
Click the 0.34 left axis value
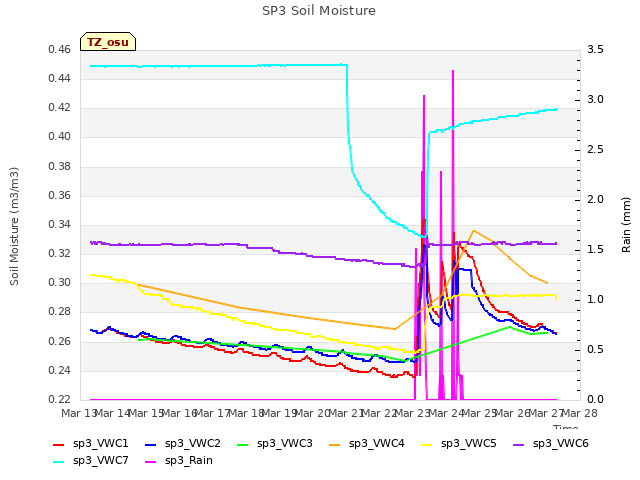coord(60,224)
